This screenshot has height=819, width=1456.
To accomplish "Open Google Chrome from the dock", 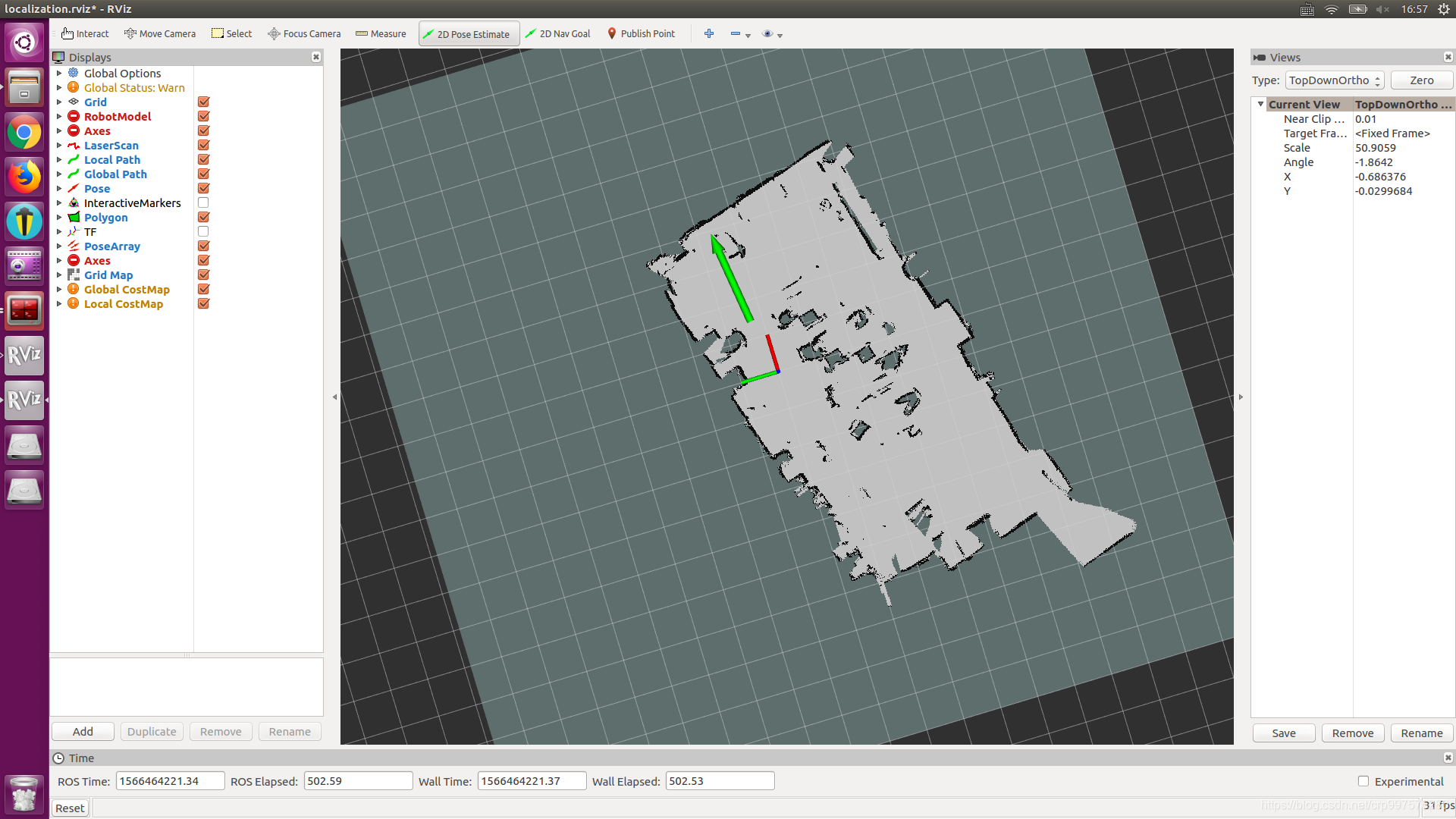I will pyautogui.click(x=24, y=133).
